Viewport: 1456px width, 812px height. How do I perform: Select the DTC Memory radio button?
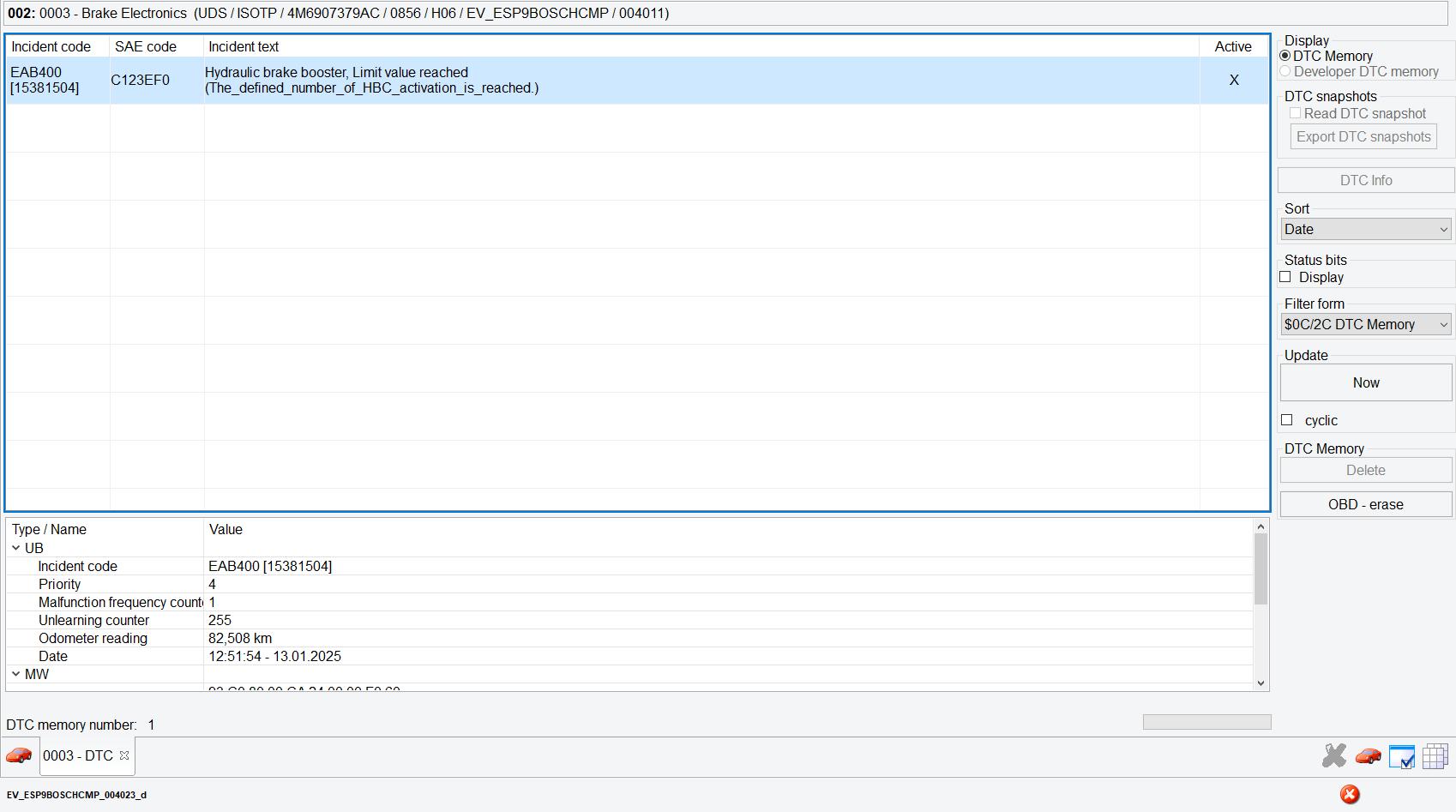tap(1285, 56)
